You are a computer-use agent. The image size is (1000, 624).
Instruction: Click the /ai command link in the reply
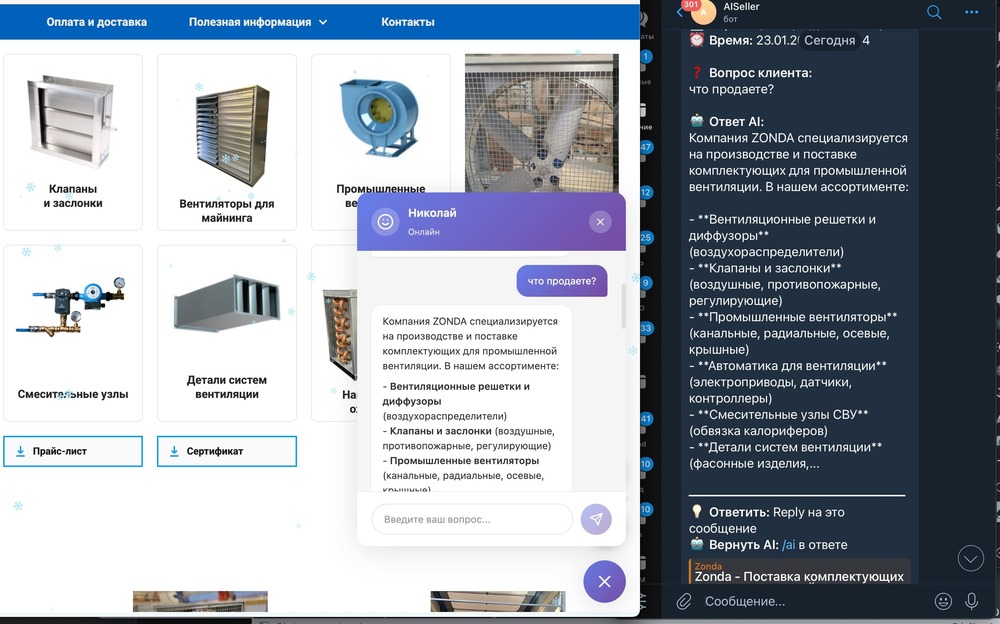(789, 543)
